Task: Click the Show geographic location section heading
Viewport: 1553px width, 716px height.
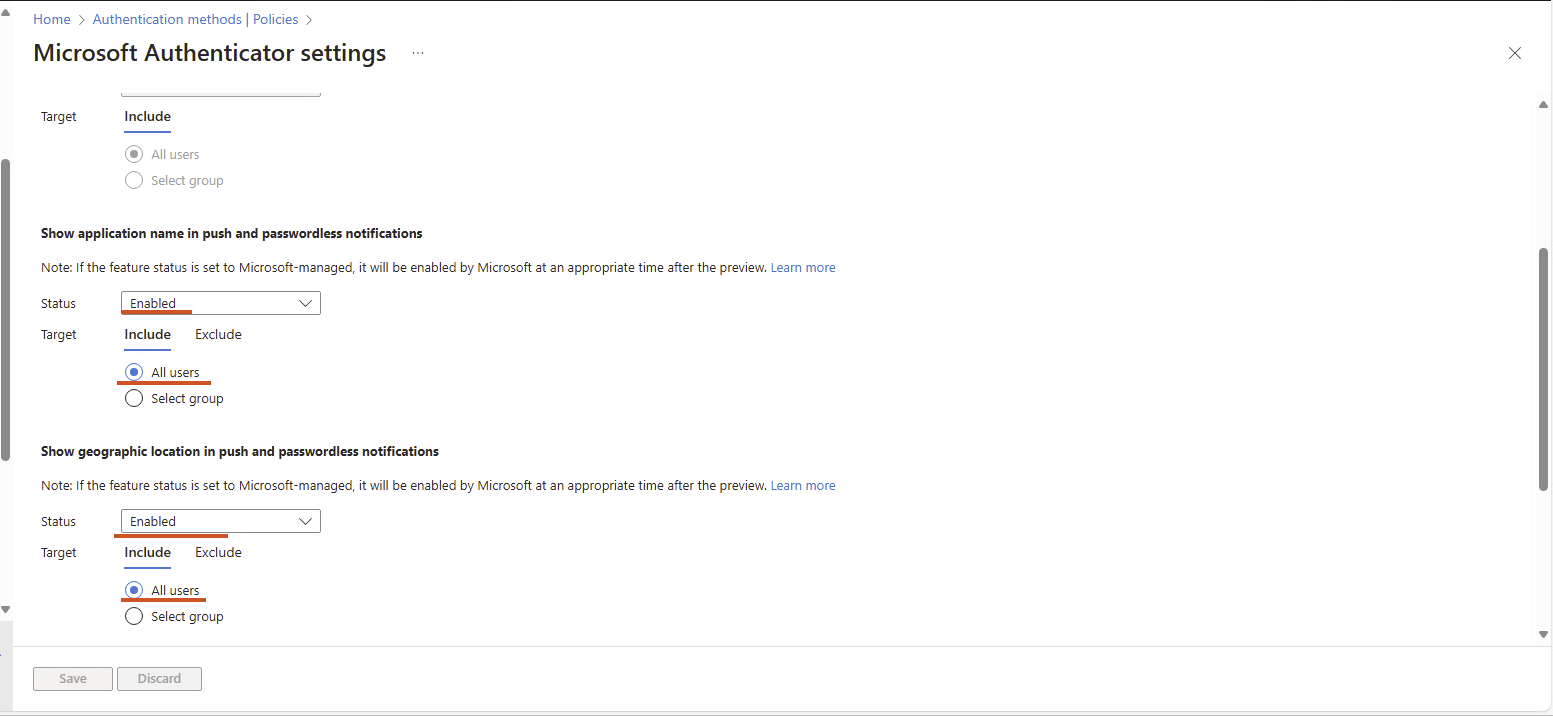Action: point(240,451)
